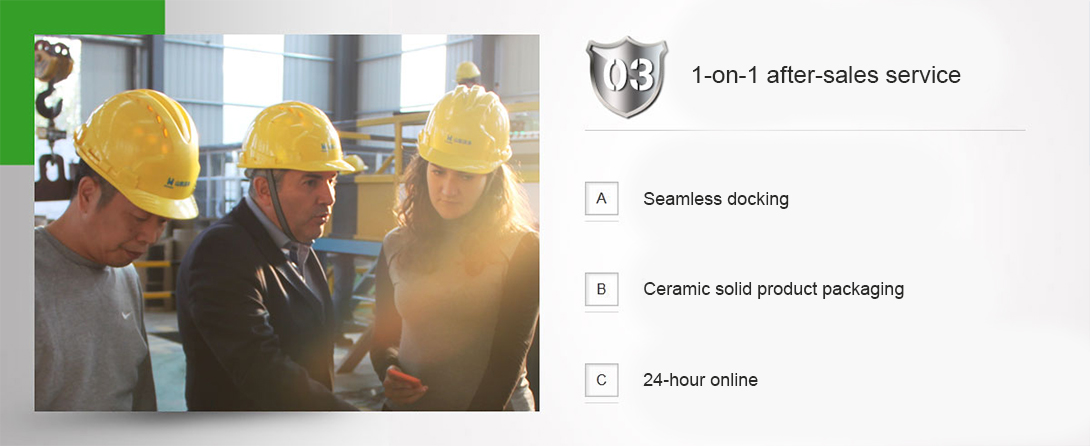Screen dimensions: 1090x446
Task: Select the letter A box icon
Action: coord(601,199)
